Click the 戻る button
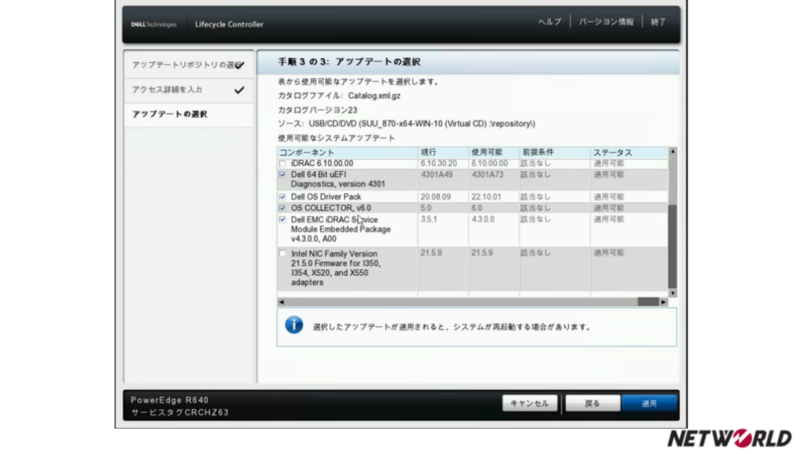The height and width of the screenshot is (454, 800). pos(592,403)
